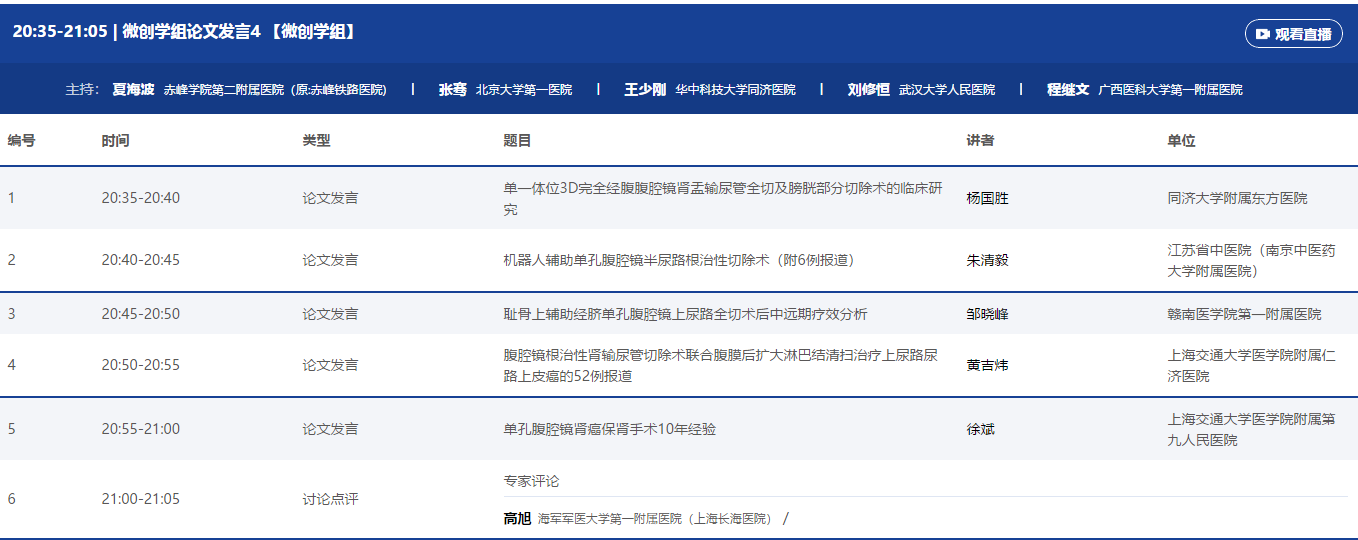Click the 时间 column header
The height and width of the screenshot is (540, 1358).
[115, 141]
